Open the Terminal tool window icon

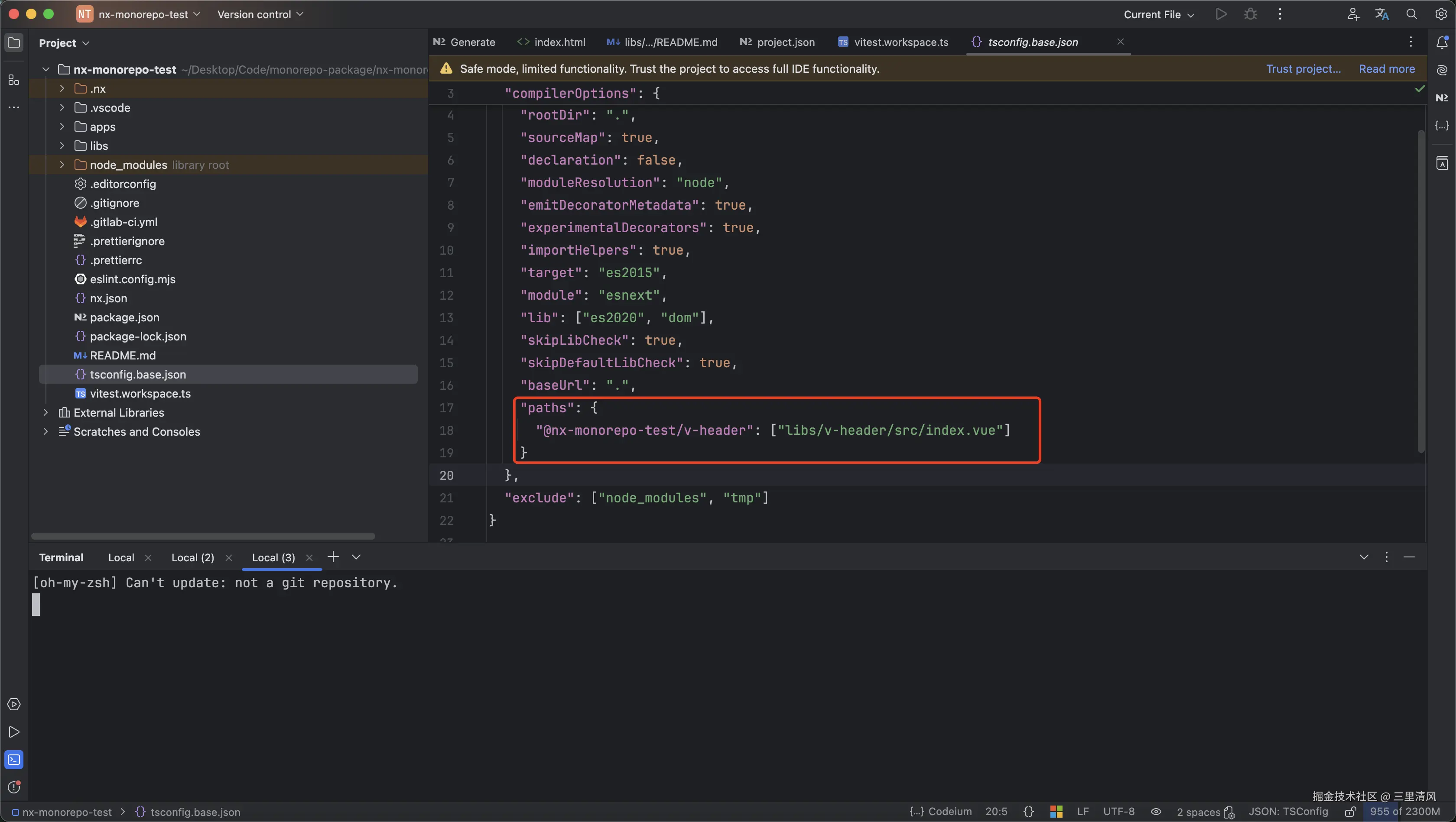click(13, 760)
